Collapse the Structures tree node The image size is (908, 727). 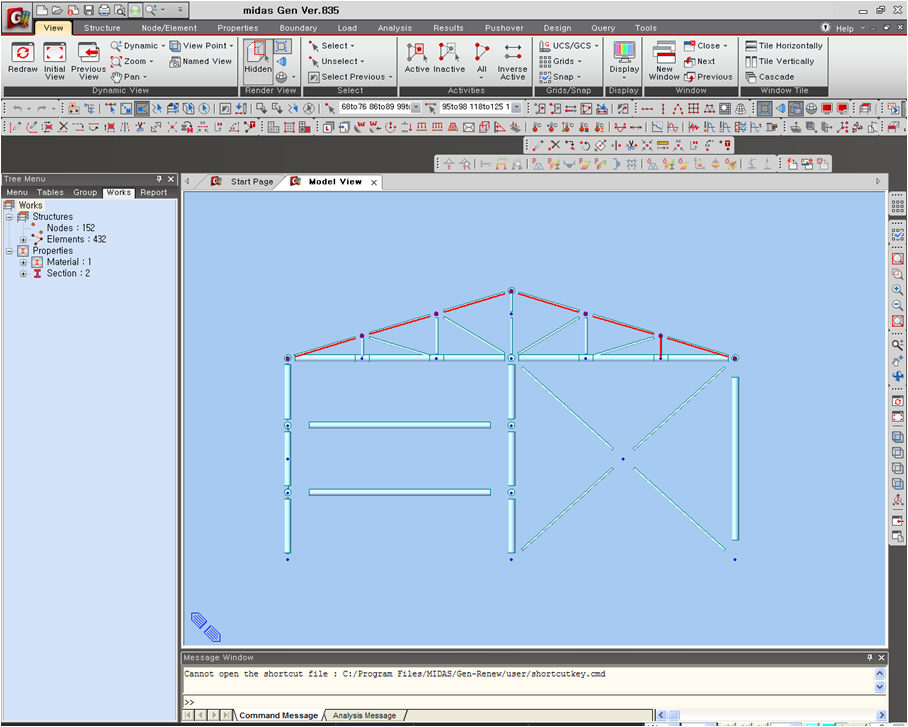tap(9, 217)
